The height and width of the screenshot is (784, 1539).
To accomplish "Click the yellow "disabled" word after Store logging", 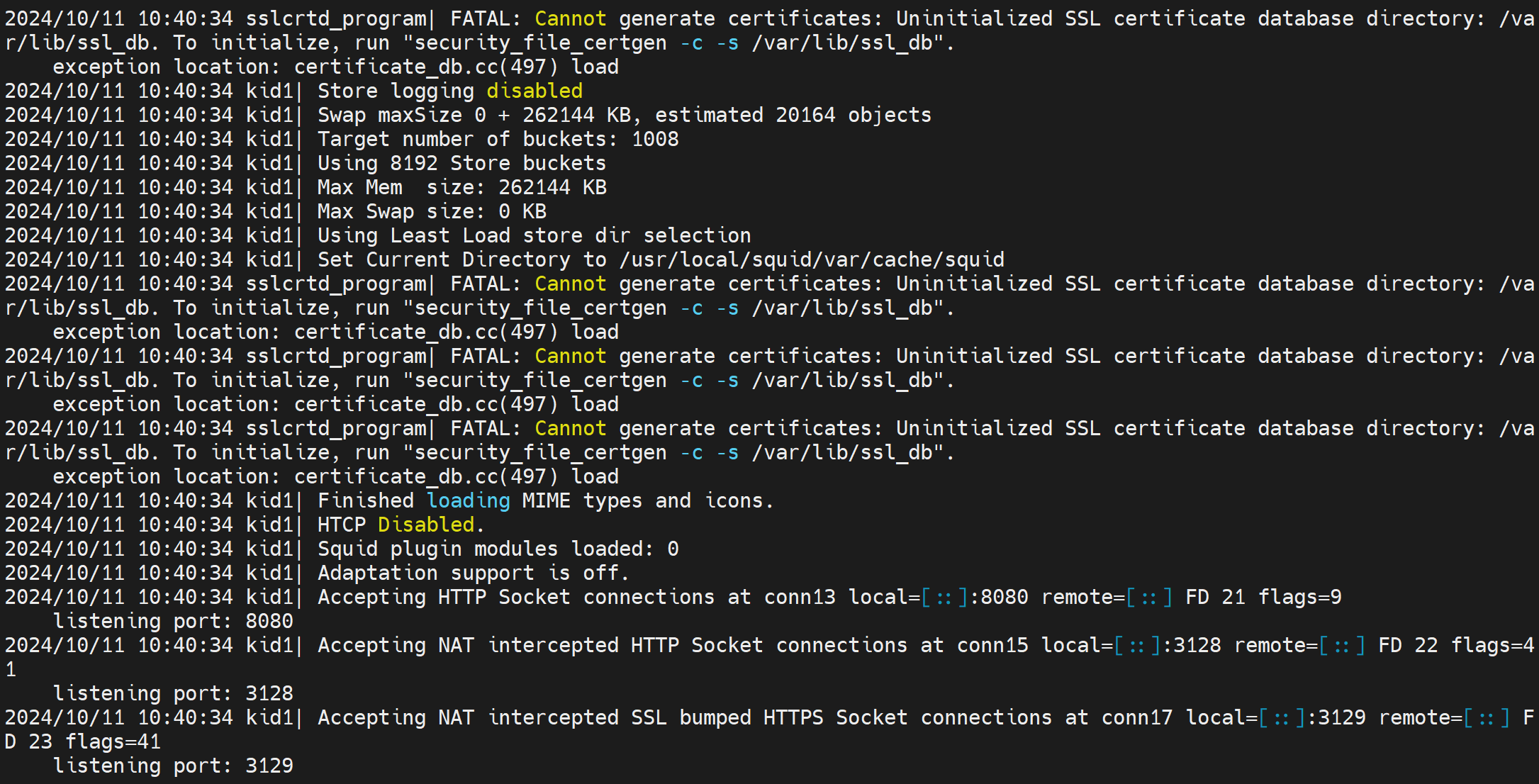I will tap(534, 91).
